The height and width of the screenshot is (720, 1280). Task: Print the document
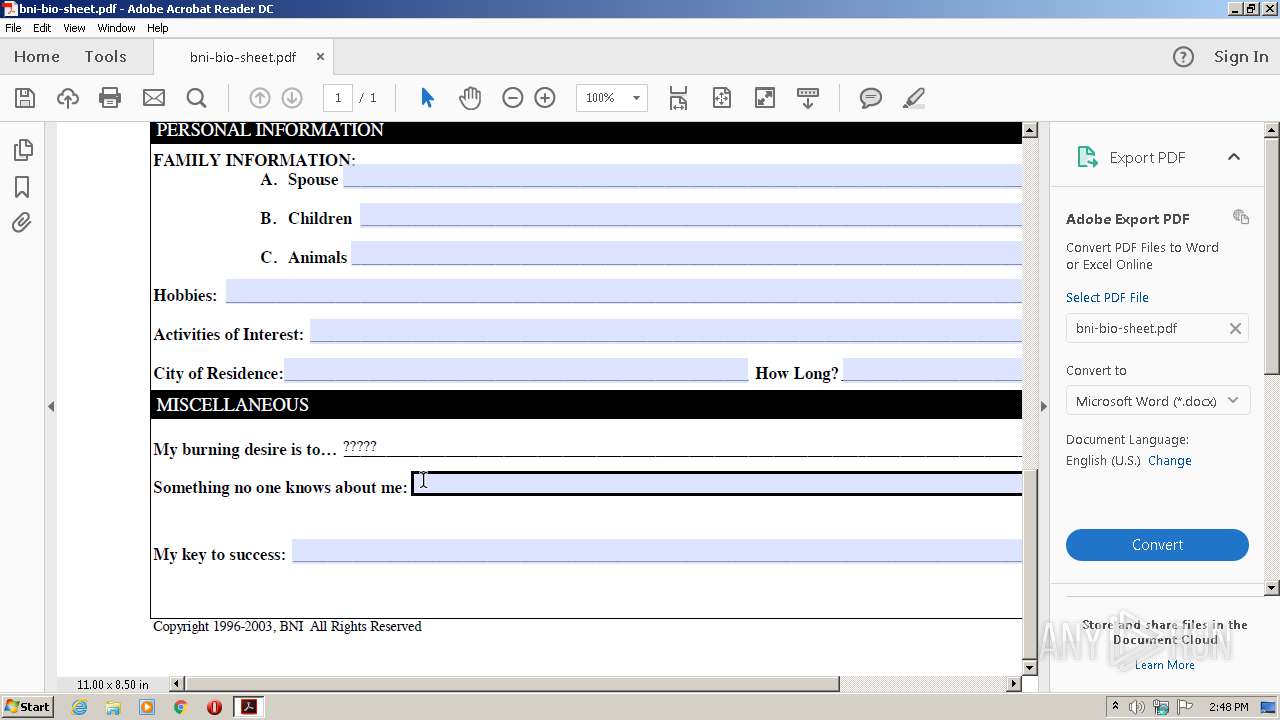pyautogui.click(x=110, y=98)
